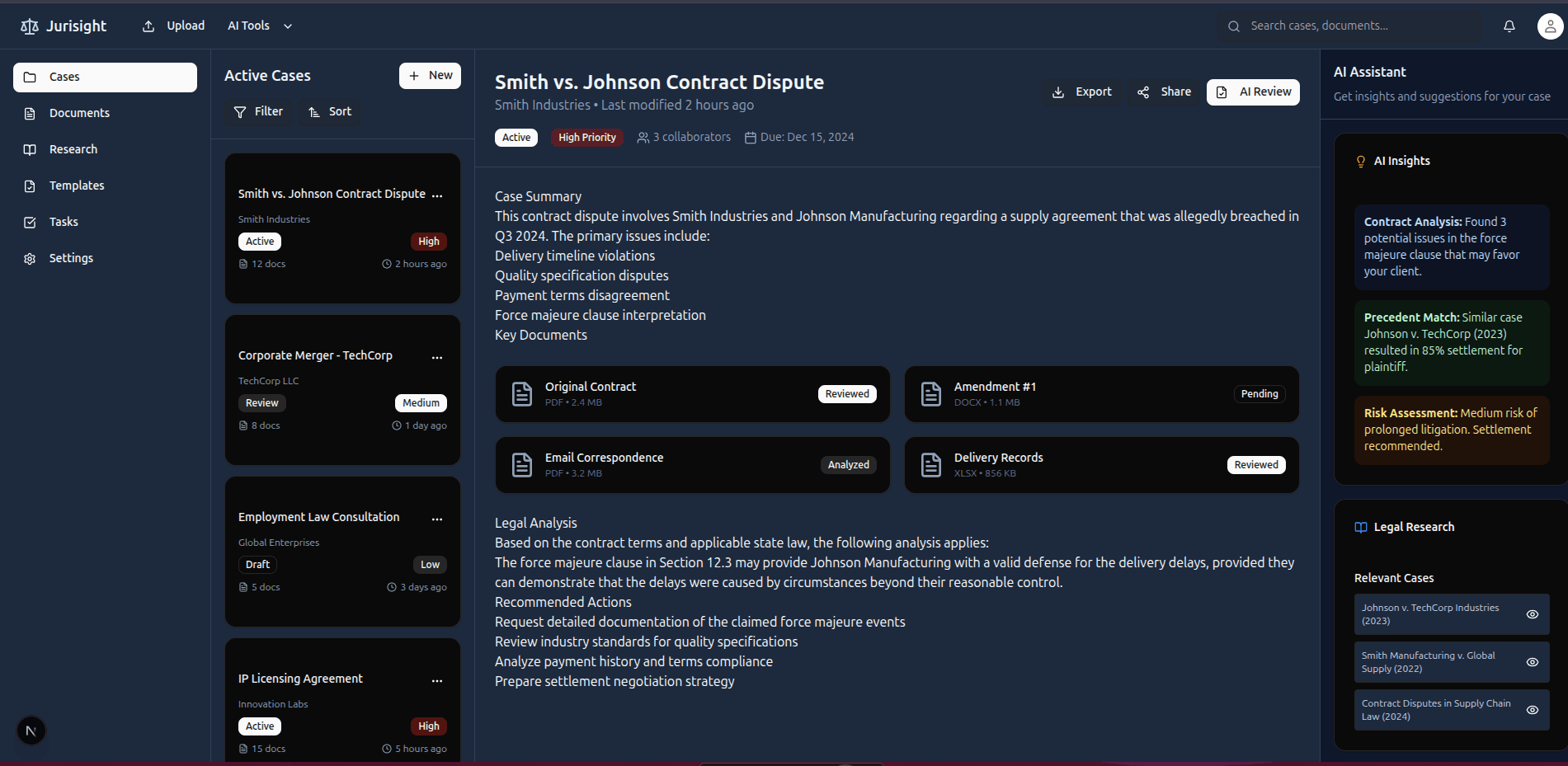This screenshot has width=1568, height=766.
Task: Click the Filter icon in Active Cases
Action: pos(240,111)
